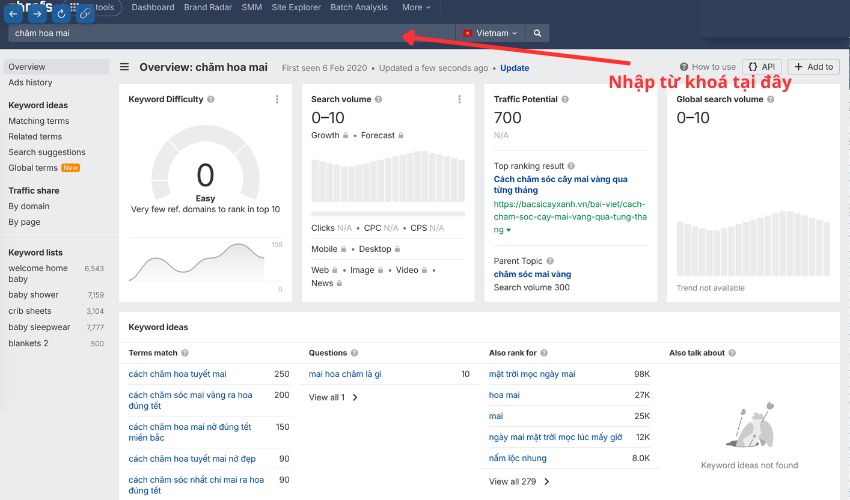Screen dimensions: 850x500
Task: Click the browser reload icon
Action: click(x=62, y=13)
